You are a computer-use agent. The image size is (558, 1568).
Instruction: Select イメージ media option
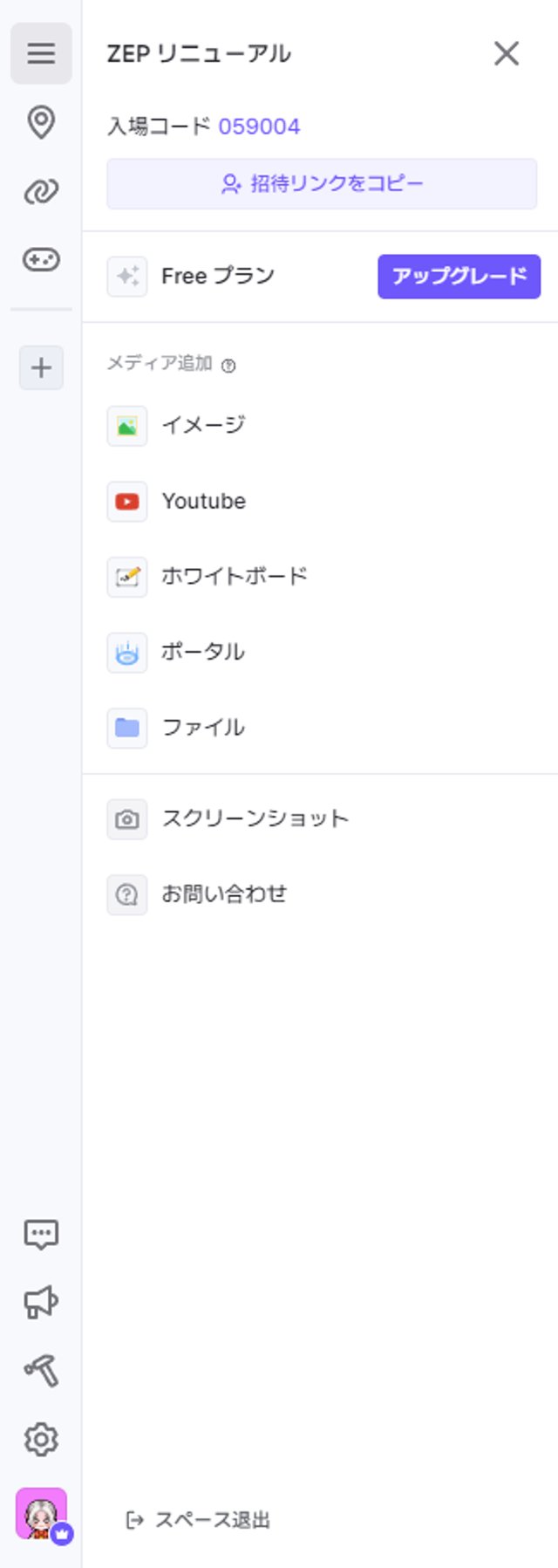click(x=203, y=425)
